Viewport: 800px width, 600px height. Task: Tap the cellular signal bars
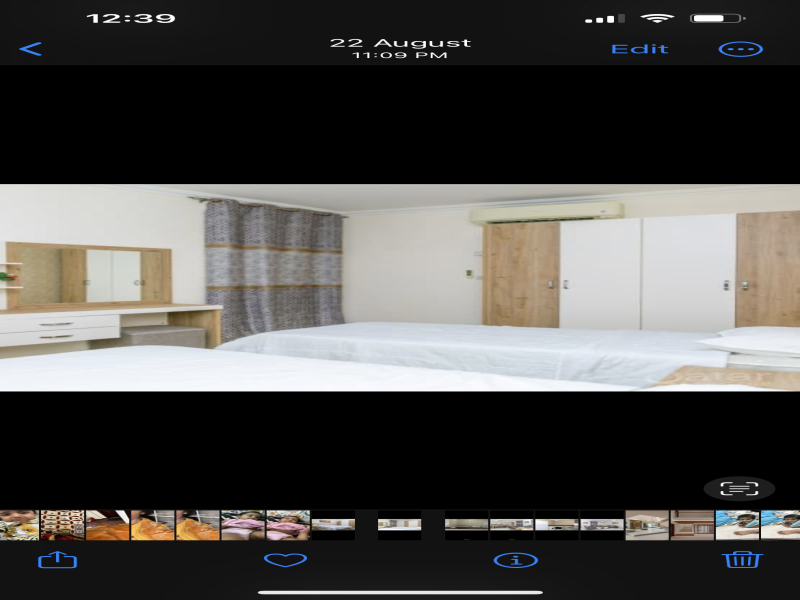(x=605, y=19)
